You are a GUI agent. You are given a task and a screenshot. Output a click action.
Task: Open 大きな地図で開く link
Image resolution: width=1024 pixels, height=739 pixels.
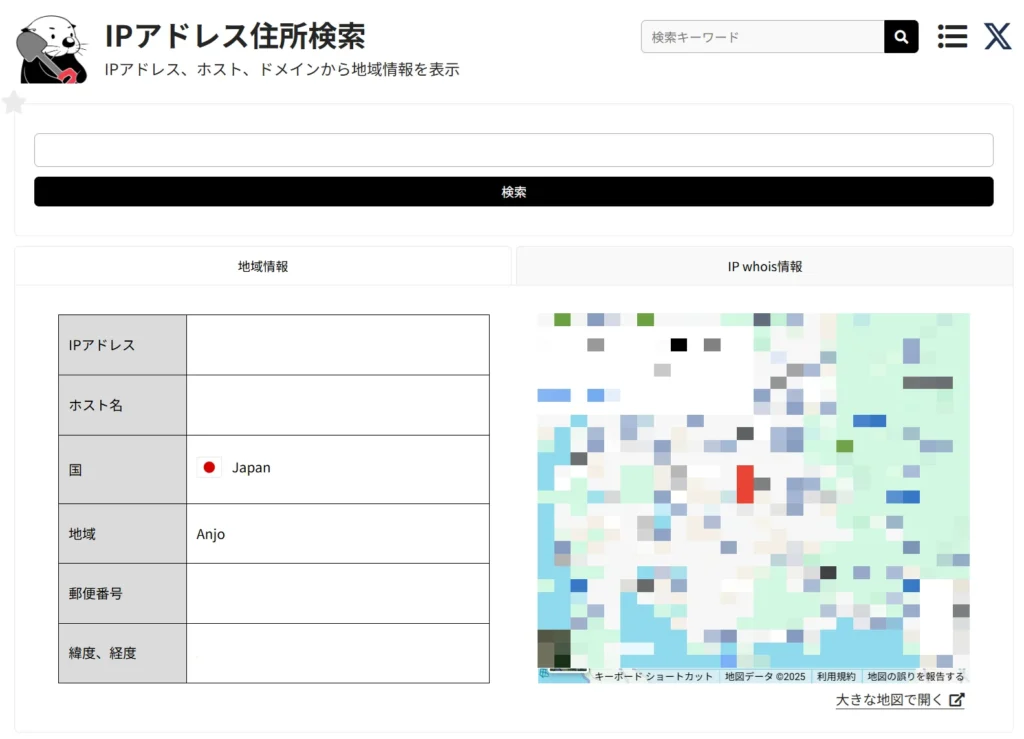pos(889,700)
